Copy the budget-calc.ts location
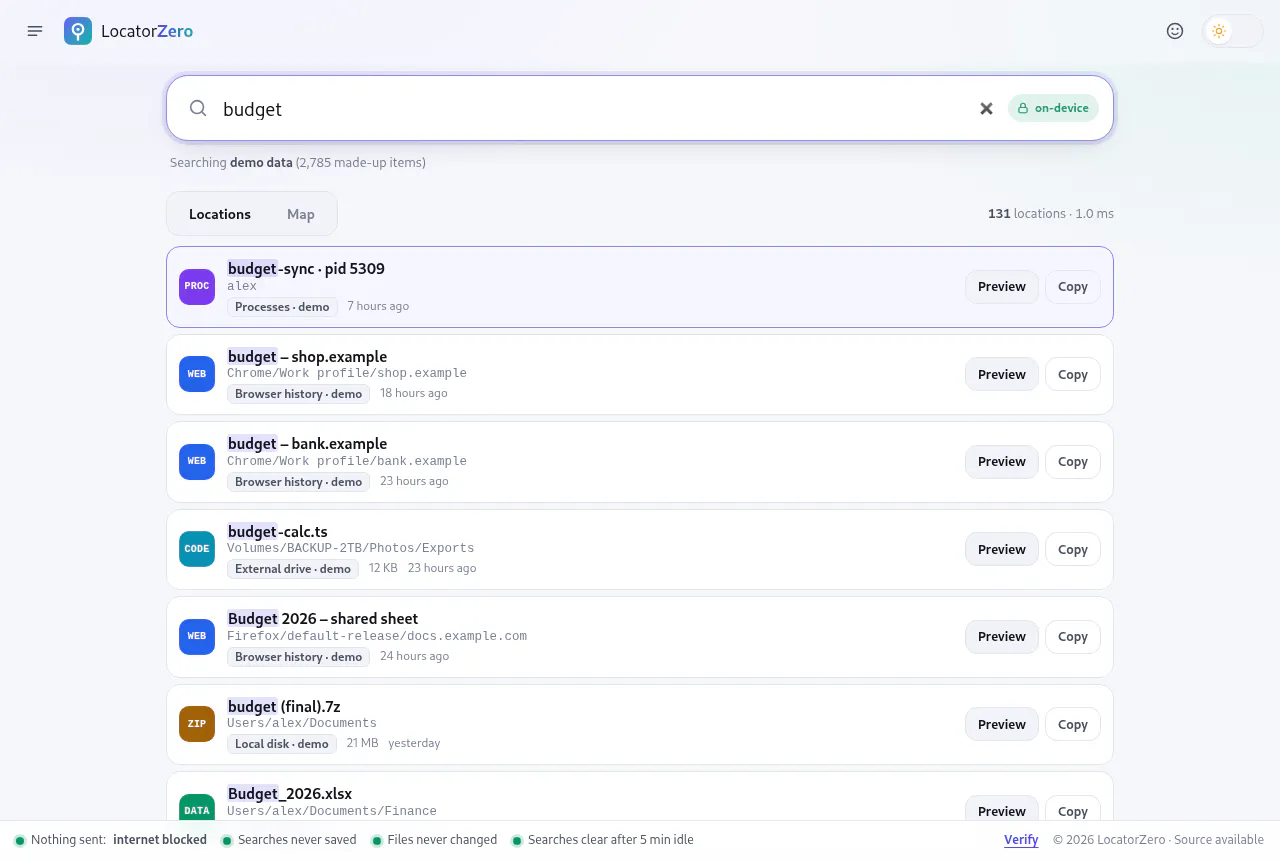The height and width of the screenshot is (860, 1280). click(x=1073, y=549)
